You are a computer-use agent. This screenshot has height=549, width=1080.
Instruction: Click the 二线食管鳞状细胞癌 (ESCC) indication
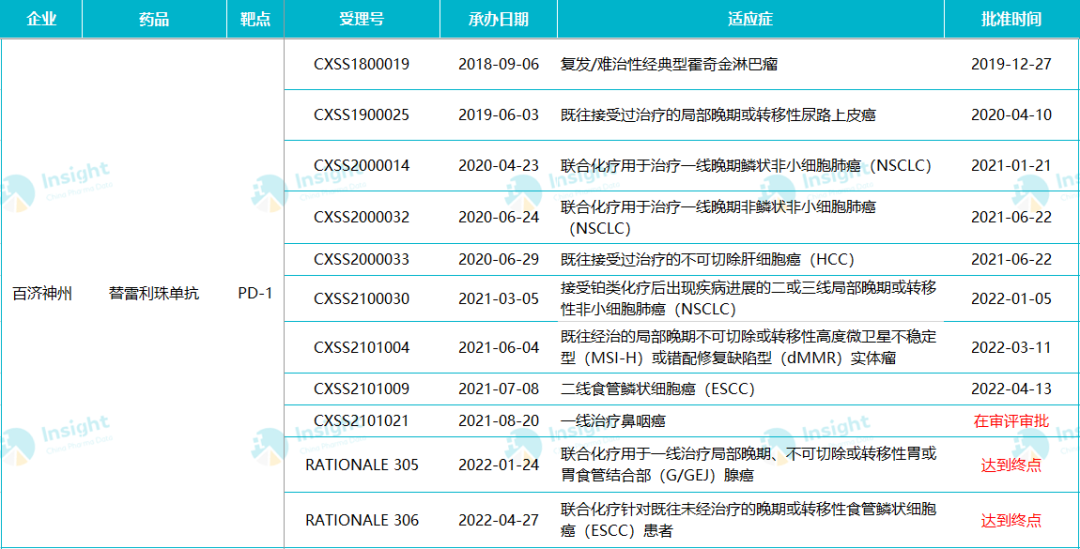pos(657,388)
